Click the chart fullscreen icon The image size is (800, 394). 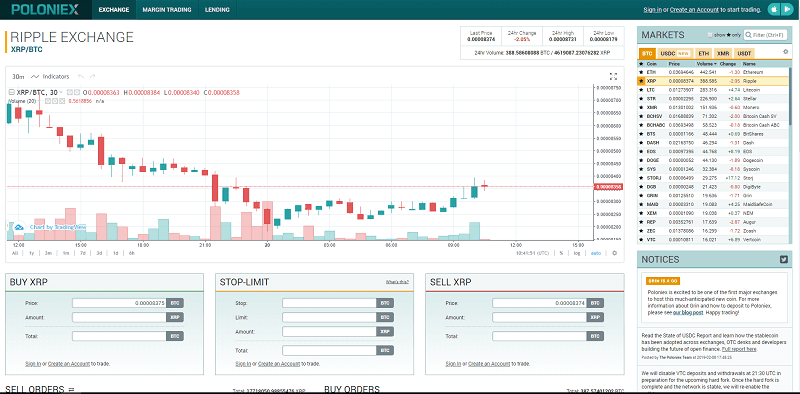click(613, 77)
